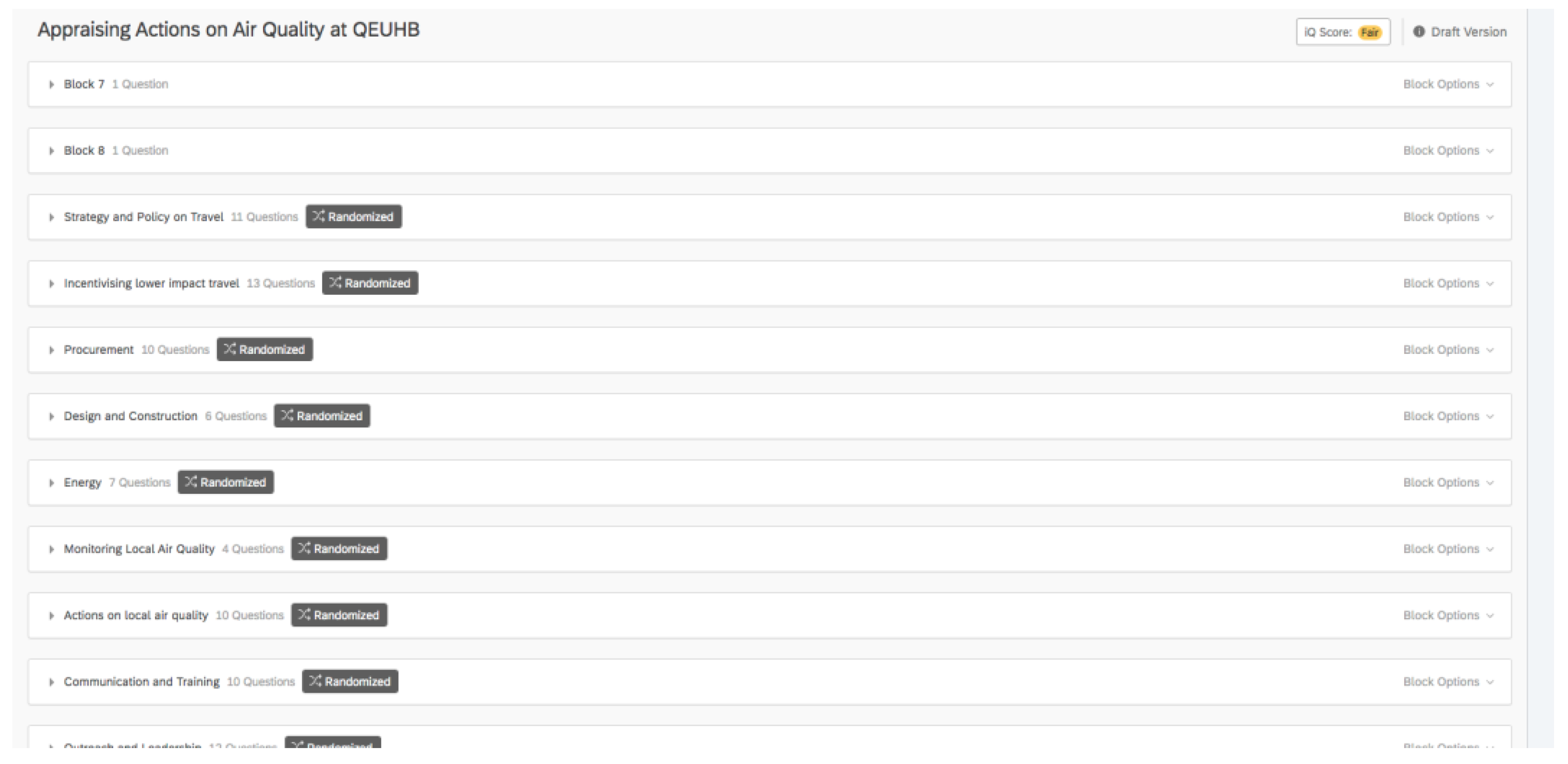Open Block Options for Energy block
1568x764 pixels.
pyautogui.click(x=1448, y=482)
